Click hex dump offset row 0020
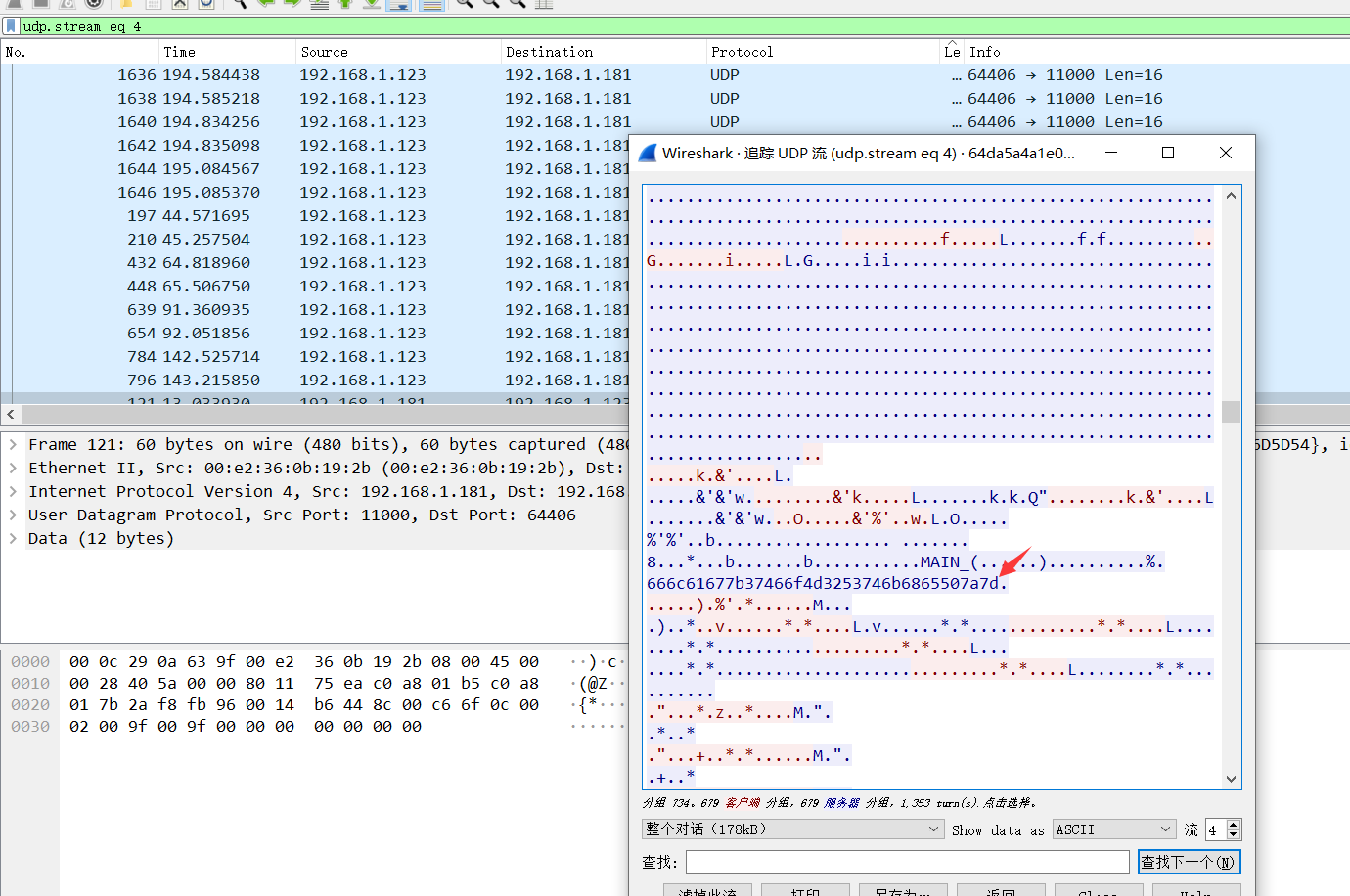Screen dimensions: 1350x896 pos(30,705)
